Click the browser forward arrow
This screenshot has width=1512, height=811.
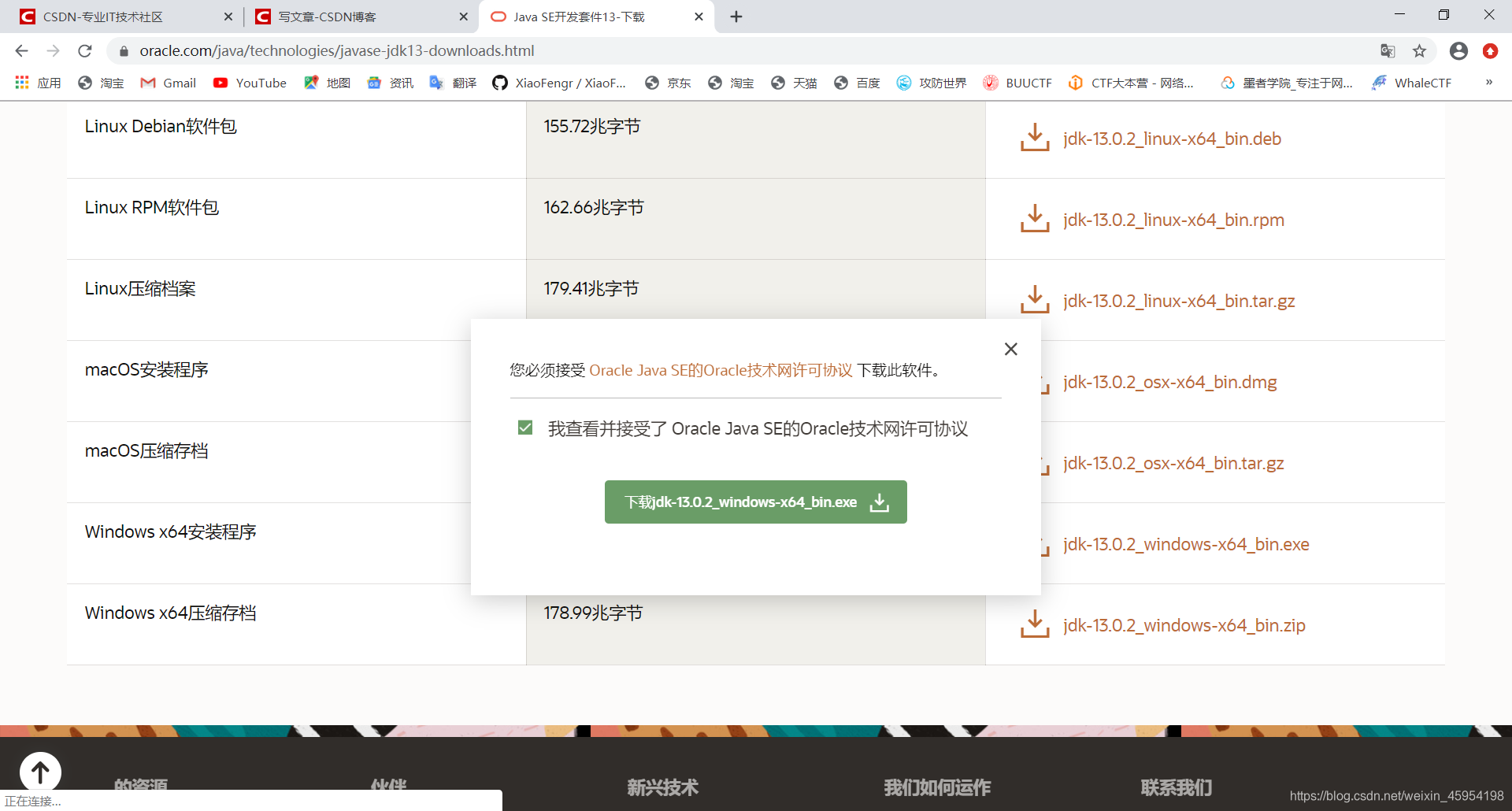(x=53, y=50)
